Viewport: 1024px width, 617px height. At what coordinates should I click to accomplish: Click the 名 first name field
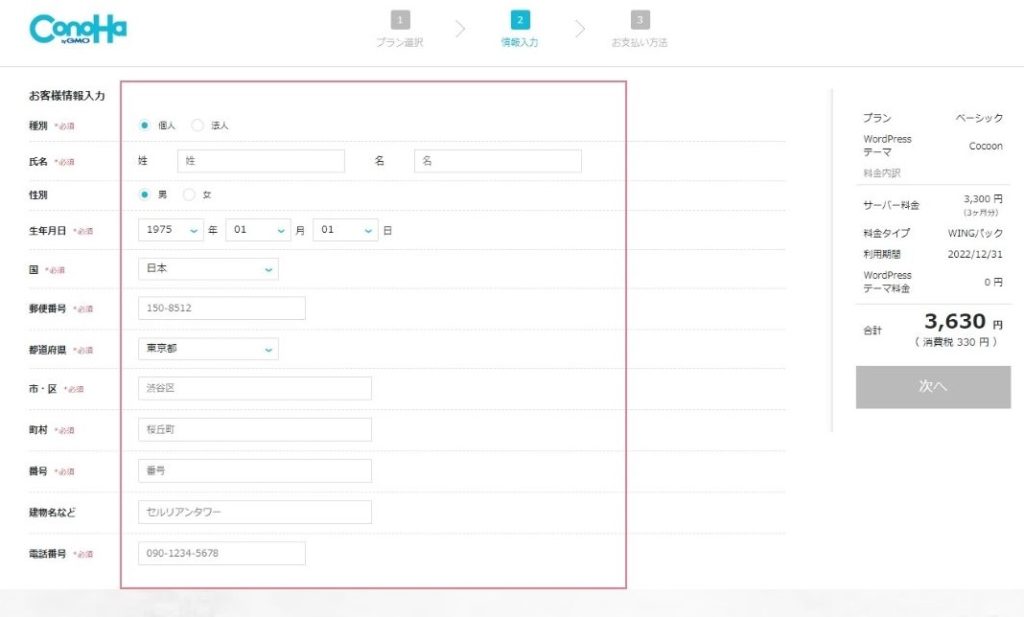coord(497,161)
